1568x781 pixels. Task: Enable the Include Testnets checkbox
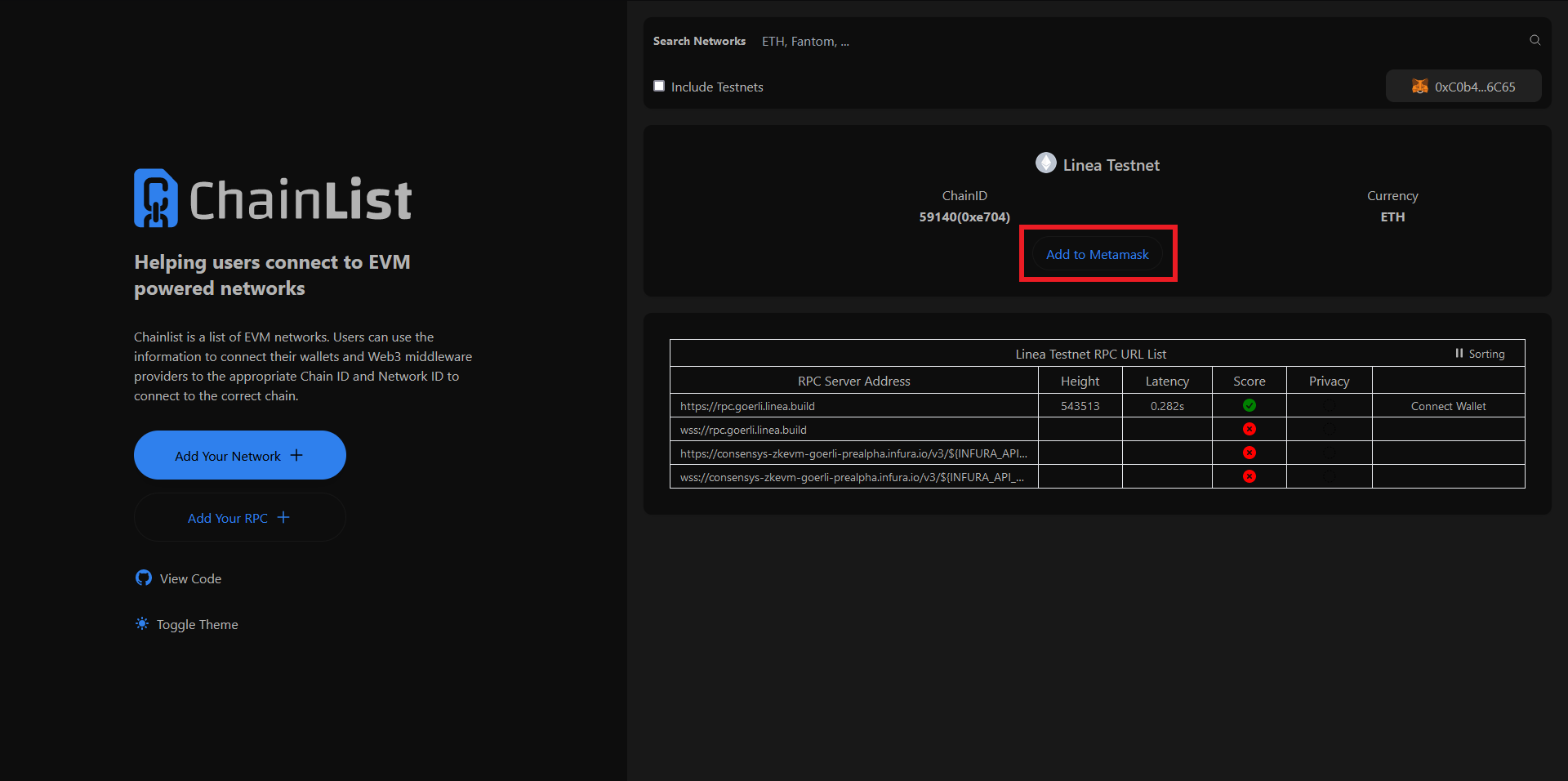pyautogui.click(x=659, y=86)
